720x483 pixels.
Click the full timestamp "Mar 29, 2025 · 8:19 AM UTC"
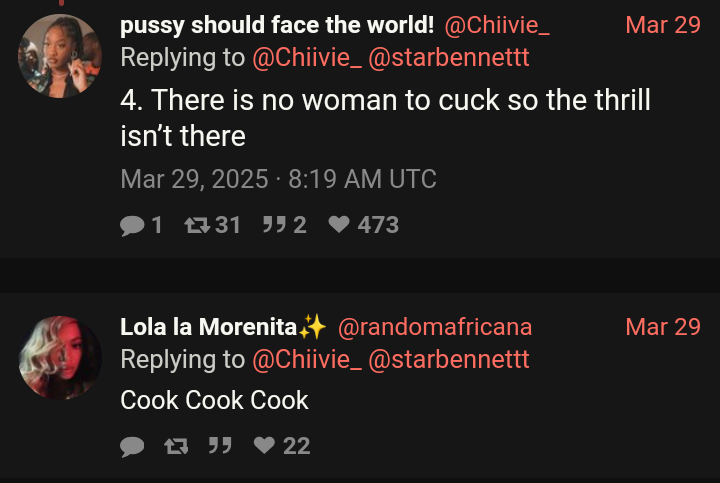tap(278, 180)
